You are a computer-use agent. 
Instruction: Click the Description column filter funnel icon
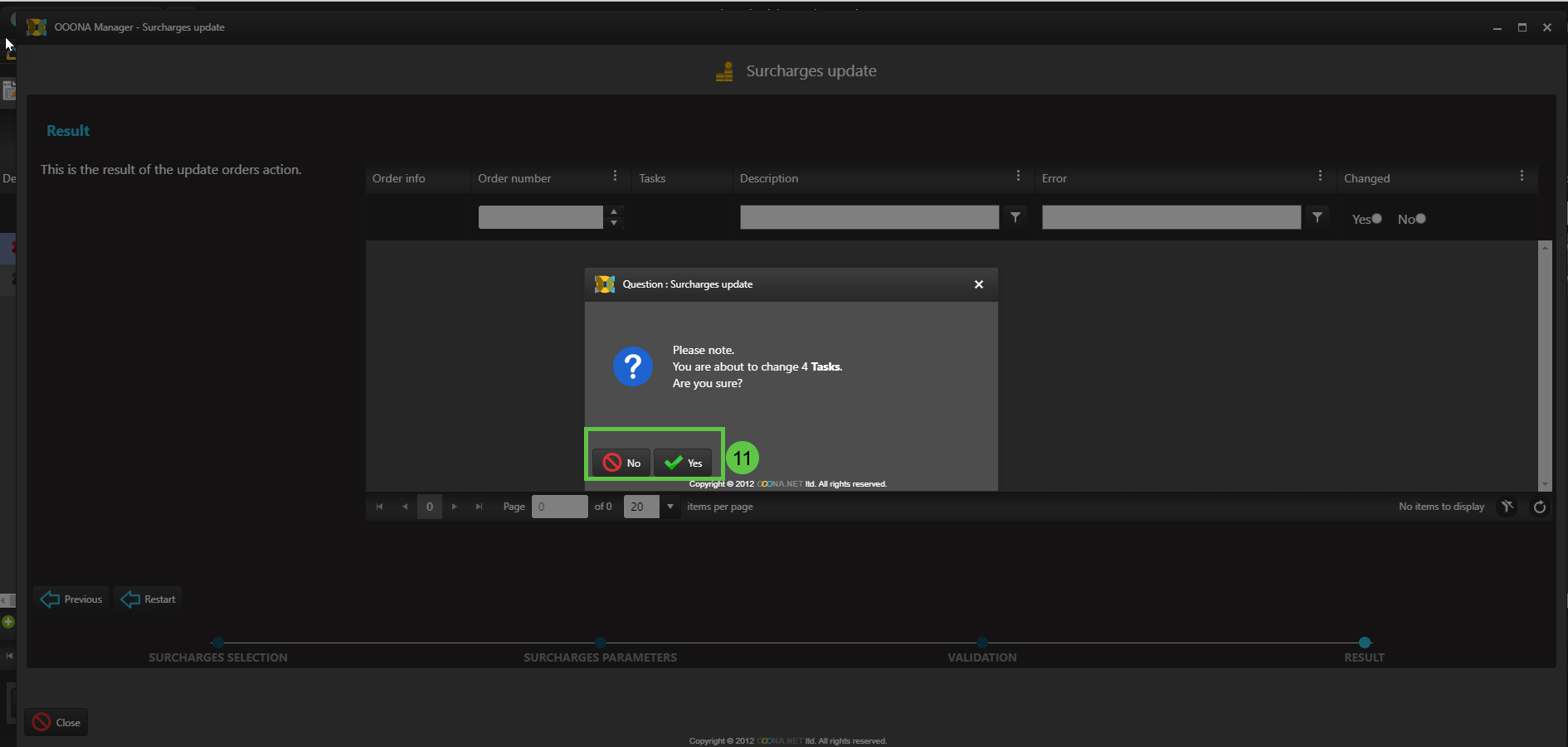[1015, 217]
